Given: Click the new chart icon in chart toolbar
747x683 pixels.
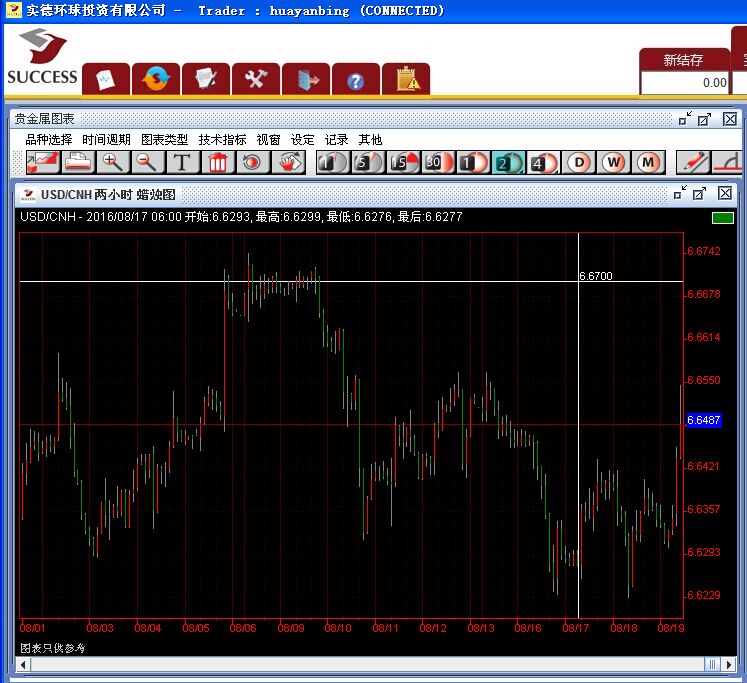Looking at the screenshot, I should pos(43,163).
